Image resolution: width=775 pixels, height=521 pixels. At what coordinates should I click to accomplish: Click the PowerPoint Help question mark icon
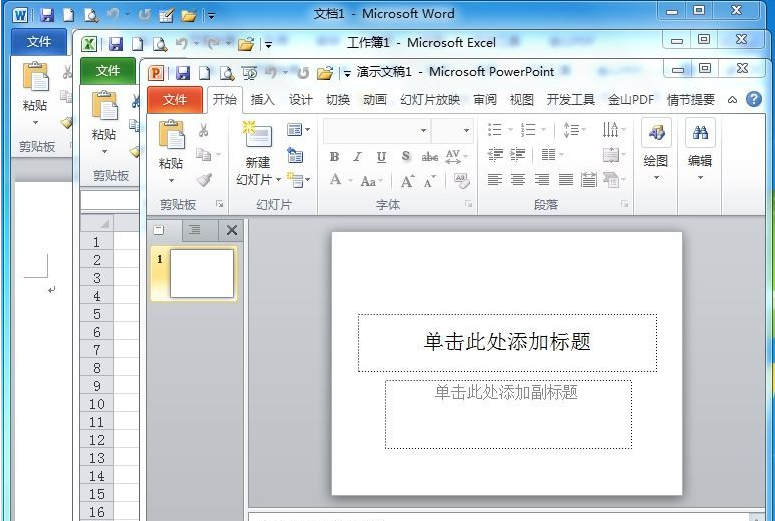(x=754, y=99)
